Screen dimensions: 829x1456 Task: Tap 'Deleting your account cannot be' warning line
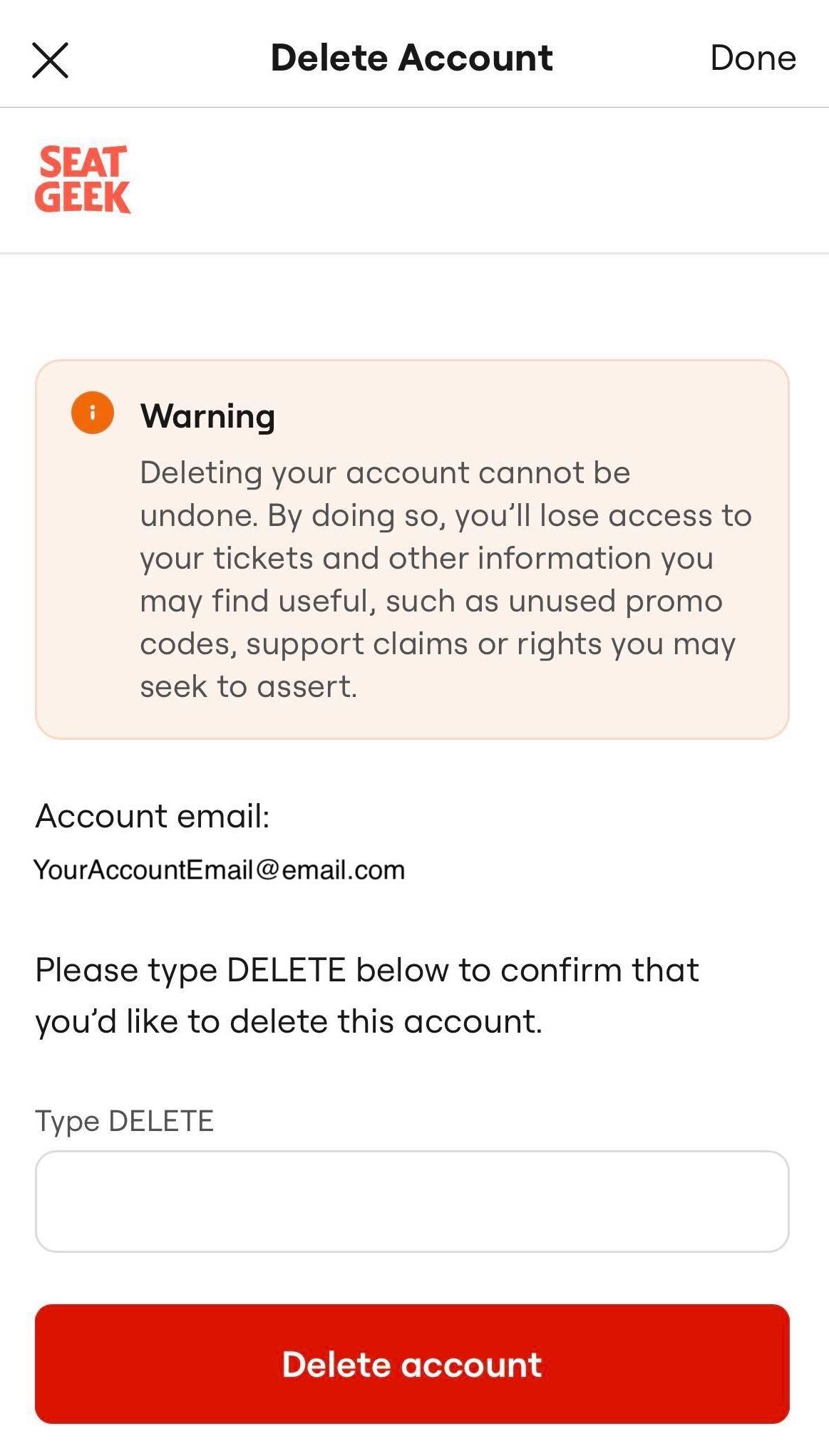click(x=385, y=473)
